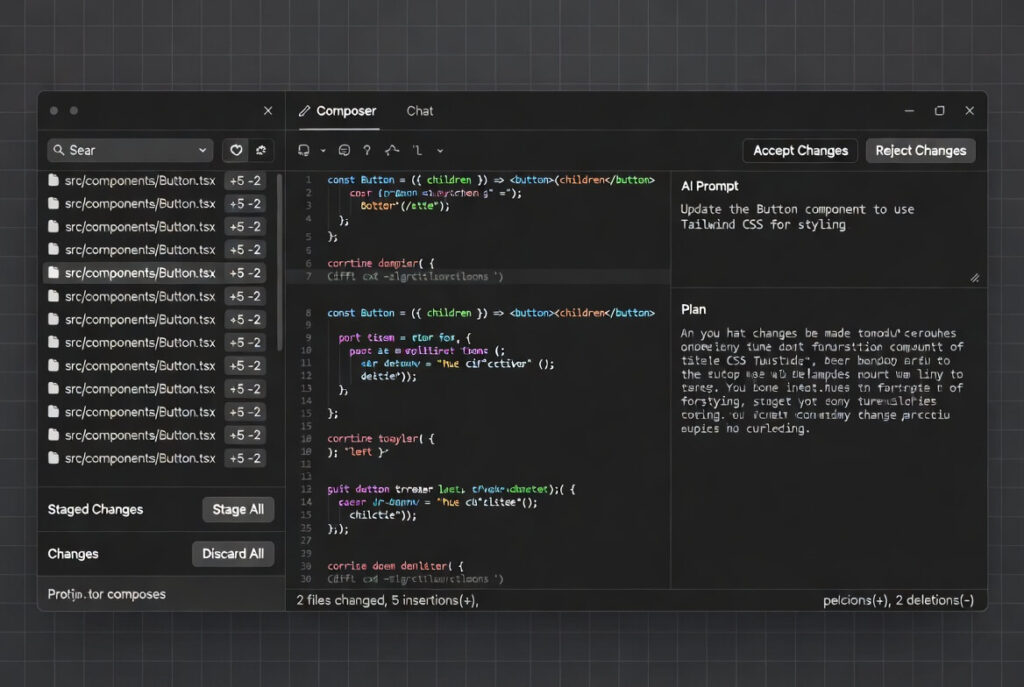This screenshot has width=1024, height=687.
Task: Click the gear icon beside the heart
Action: point(261,150)
